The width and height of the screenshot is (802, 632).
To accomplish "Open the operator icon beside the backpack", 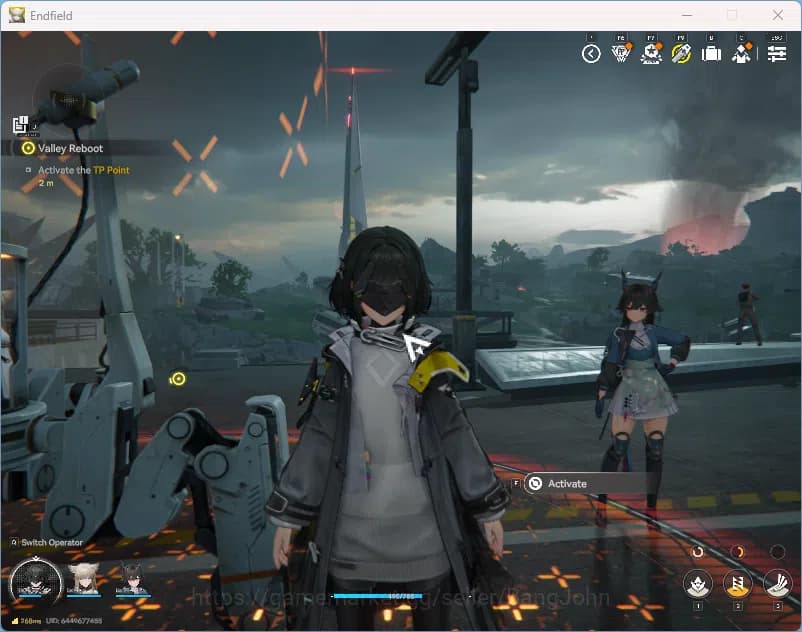I will (742, 54).
